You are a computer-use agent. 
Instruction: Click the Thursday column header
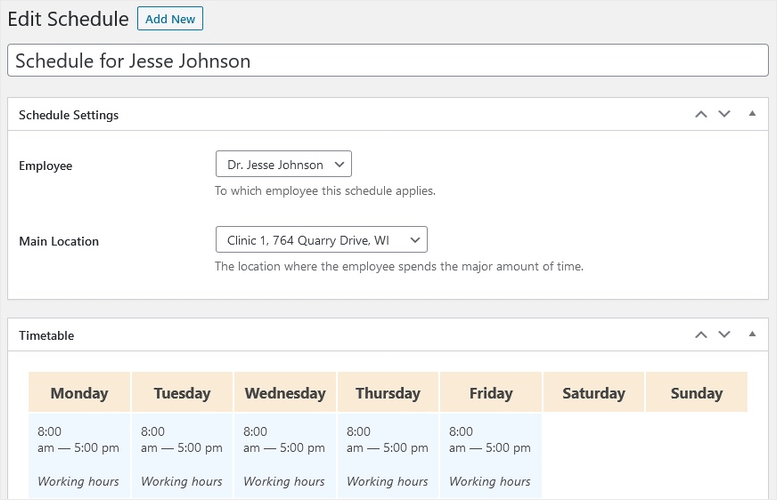388,392
